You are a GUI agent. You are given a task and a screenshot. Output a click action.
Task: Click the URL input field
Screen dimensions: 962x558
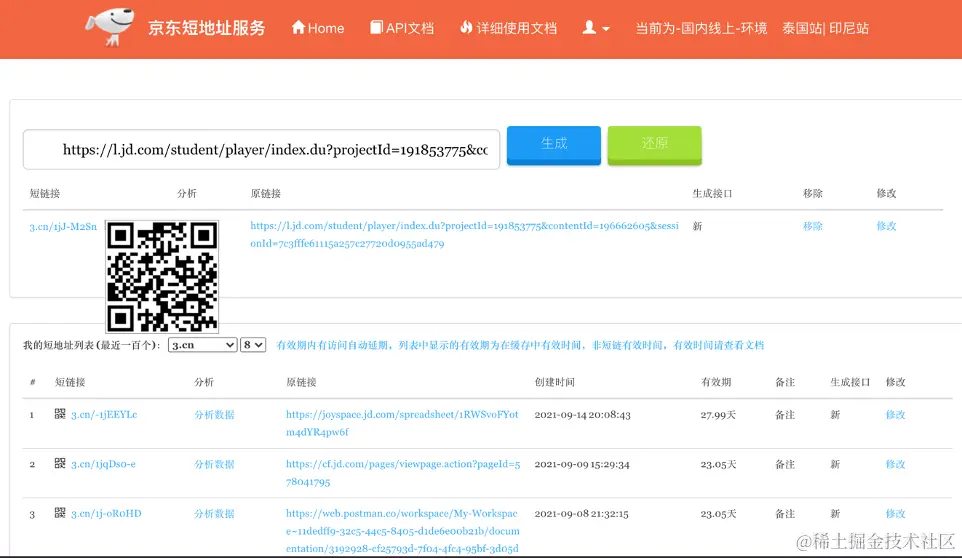(x=261, y=149)
